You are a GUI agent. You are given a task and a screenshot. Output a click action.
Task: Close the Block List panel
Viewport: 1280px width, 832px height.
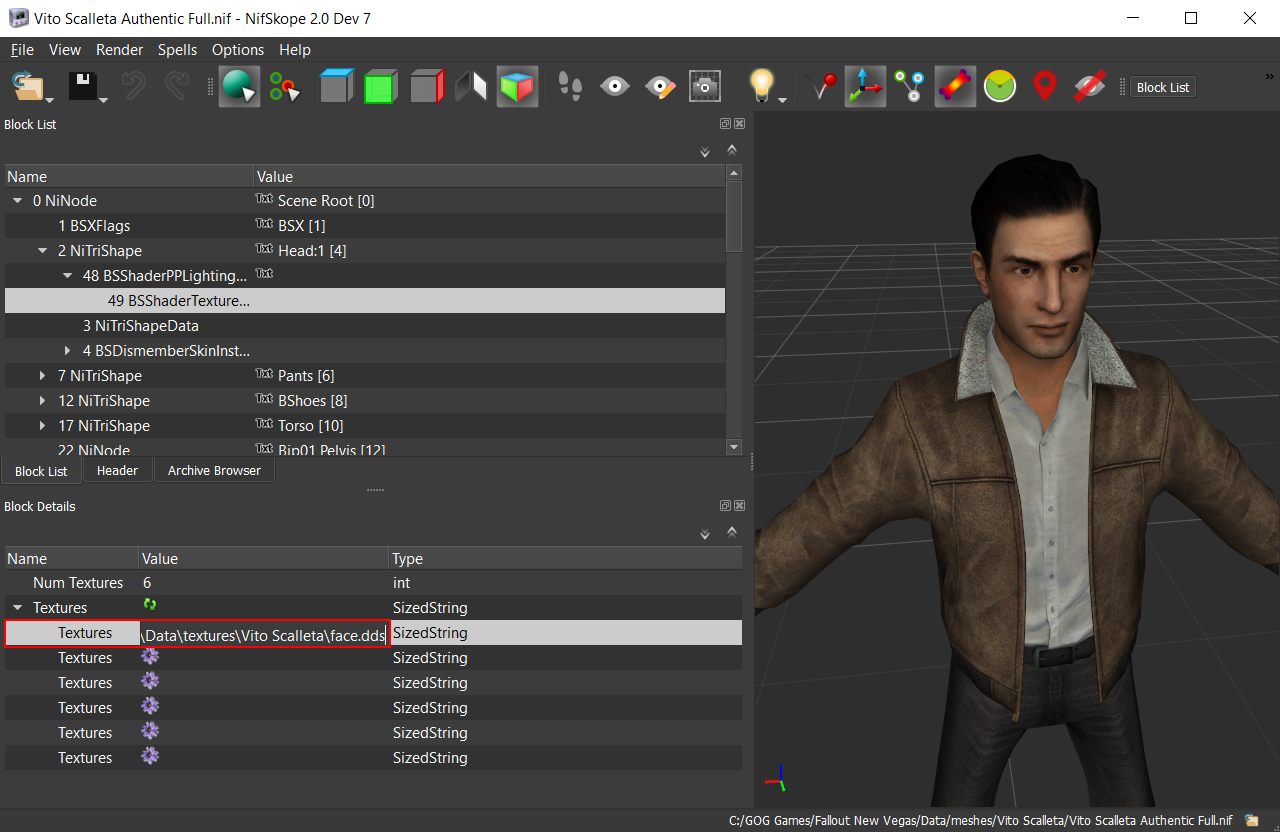739,124
